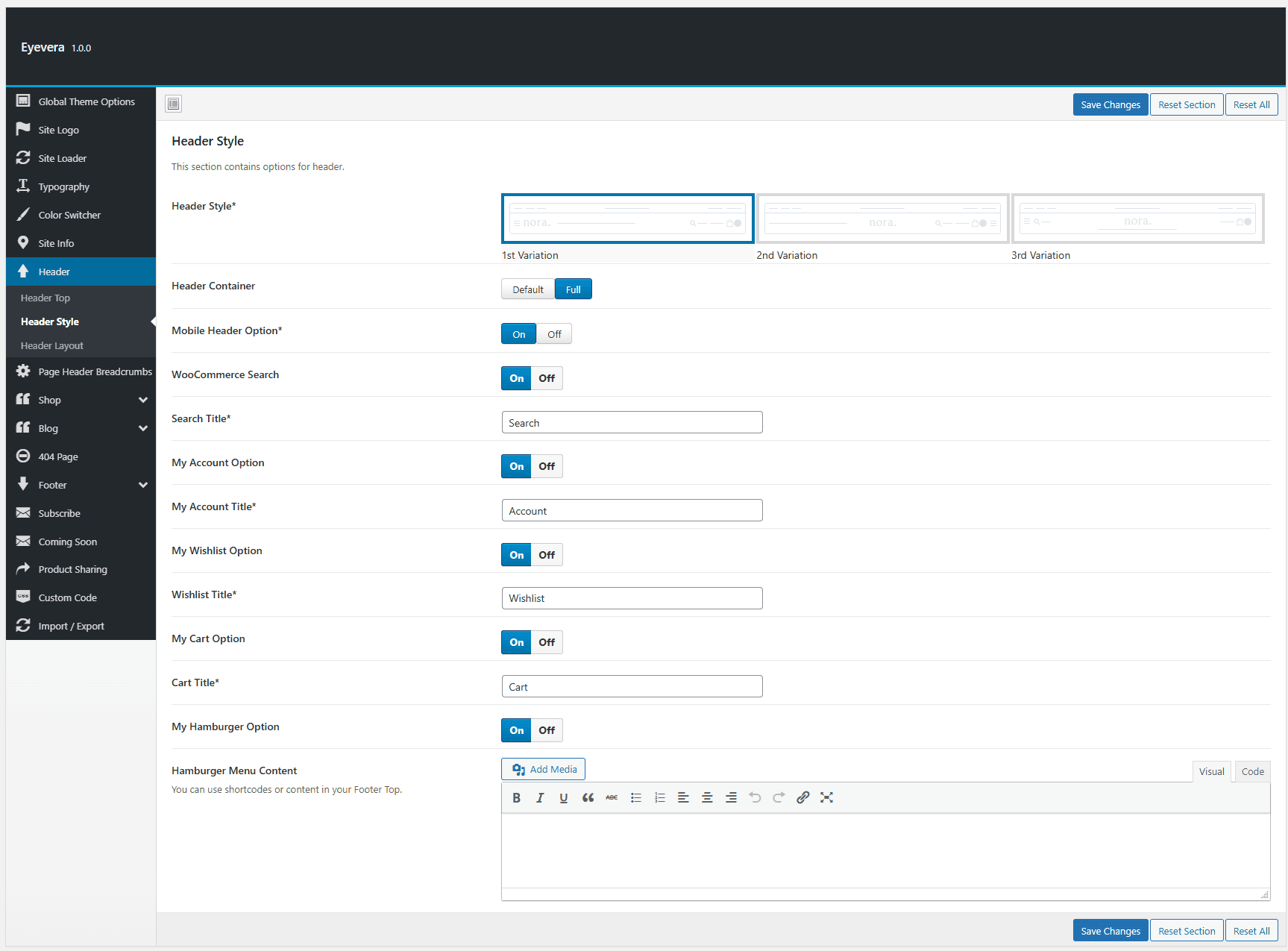Select the 1st Variation header thumbnail
The width and height of the screenshot is (1288, 951).
[628, 219]
